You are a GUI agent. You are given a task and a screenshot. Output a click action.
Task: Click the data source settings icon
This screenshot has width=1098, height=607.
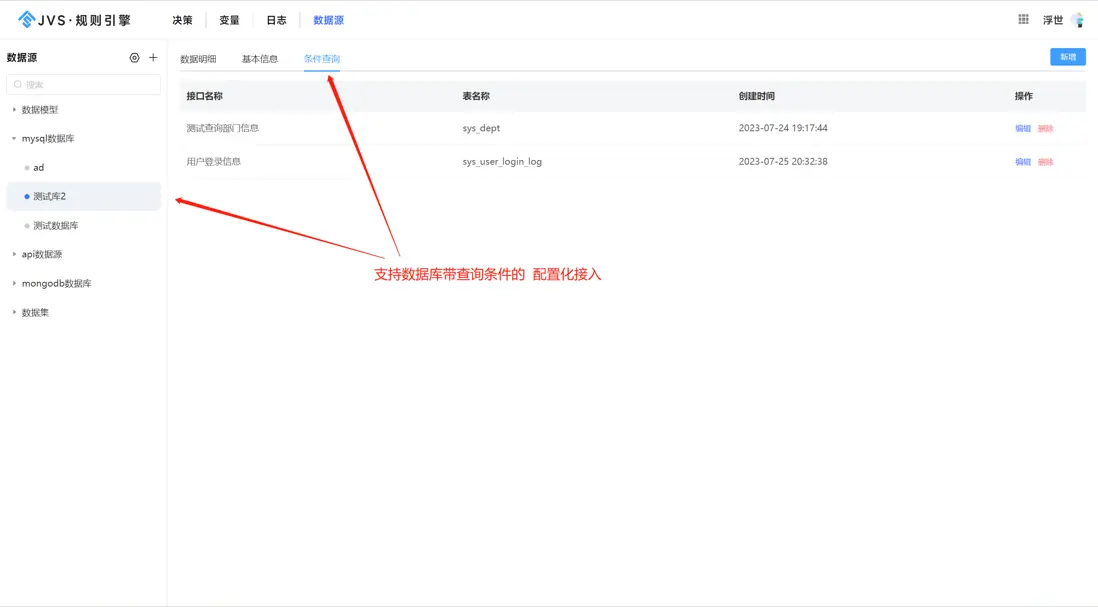[x=134, y=57]
